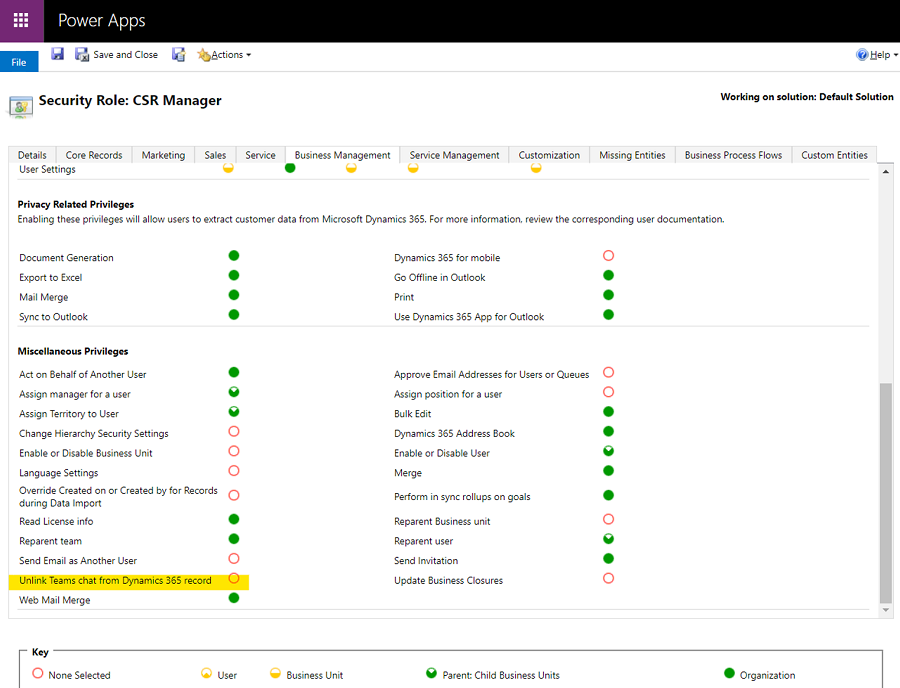Toggle Dynamics 365 for mobile privilege circle

pyautogui.click(x=608, y=256)
